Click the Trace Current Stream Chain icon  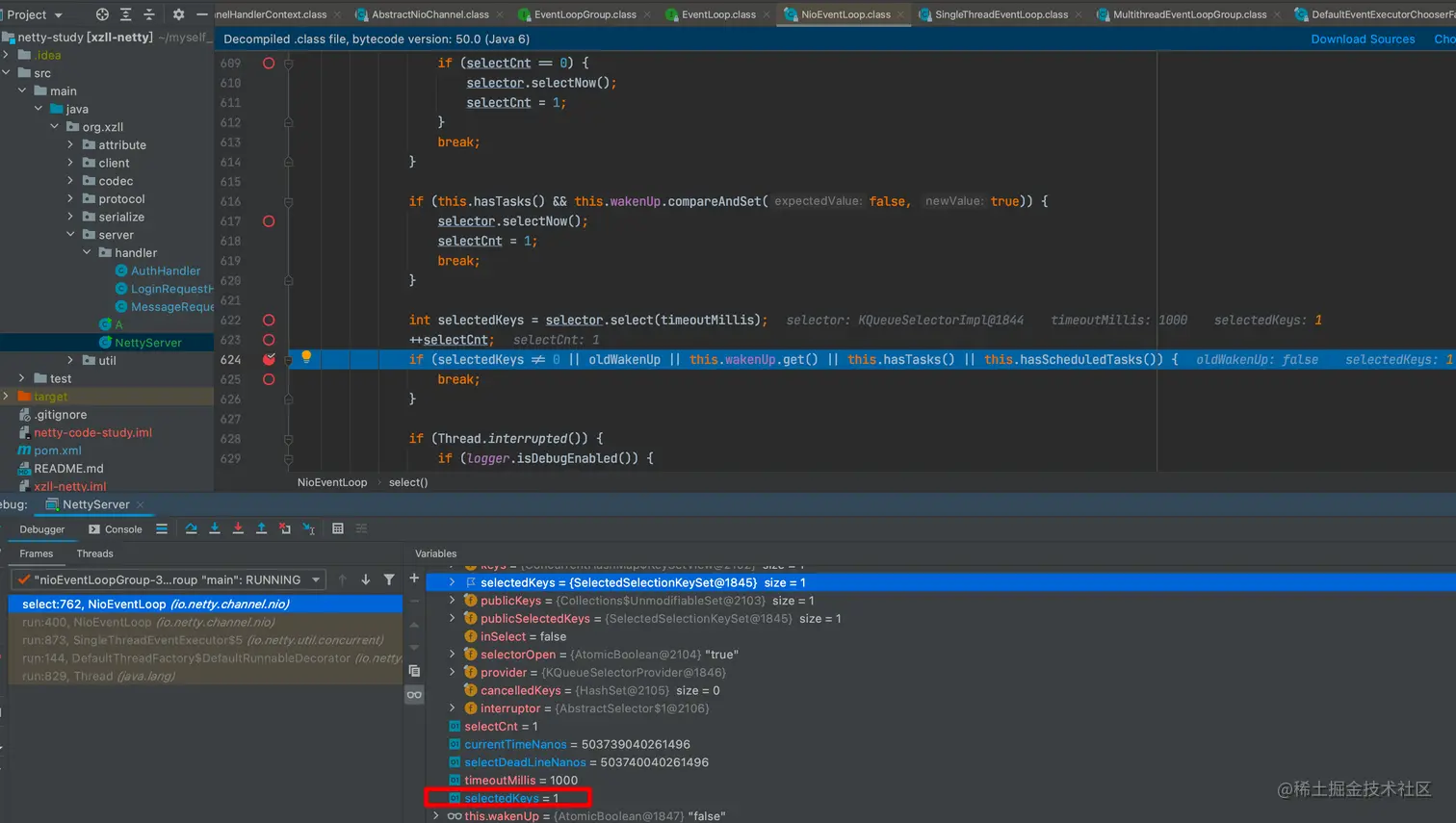(x=362, y=528)
